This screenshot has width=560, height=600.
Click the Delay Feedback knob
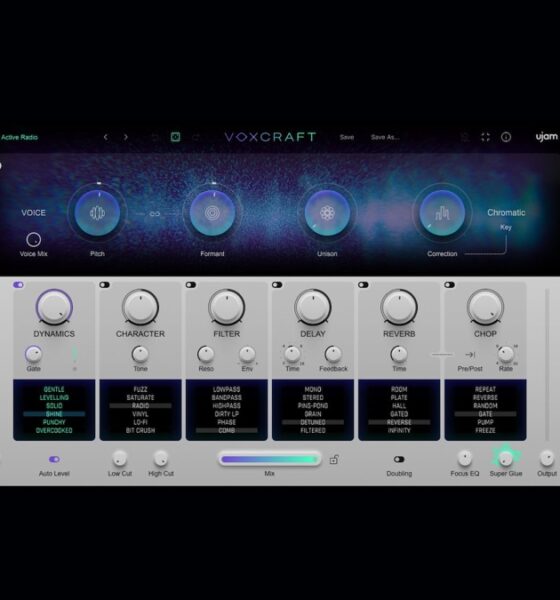pyautogui.click(x=333, y=354)
